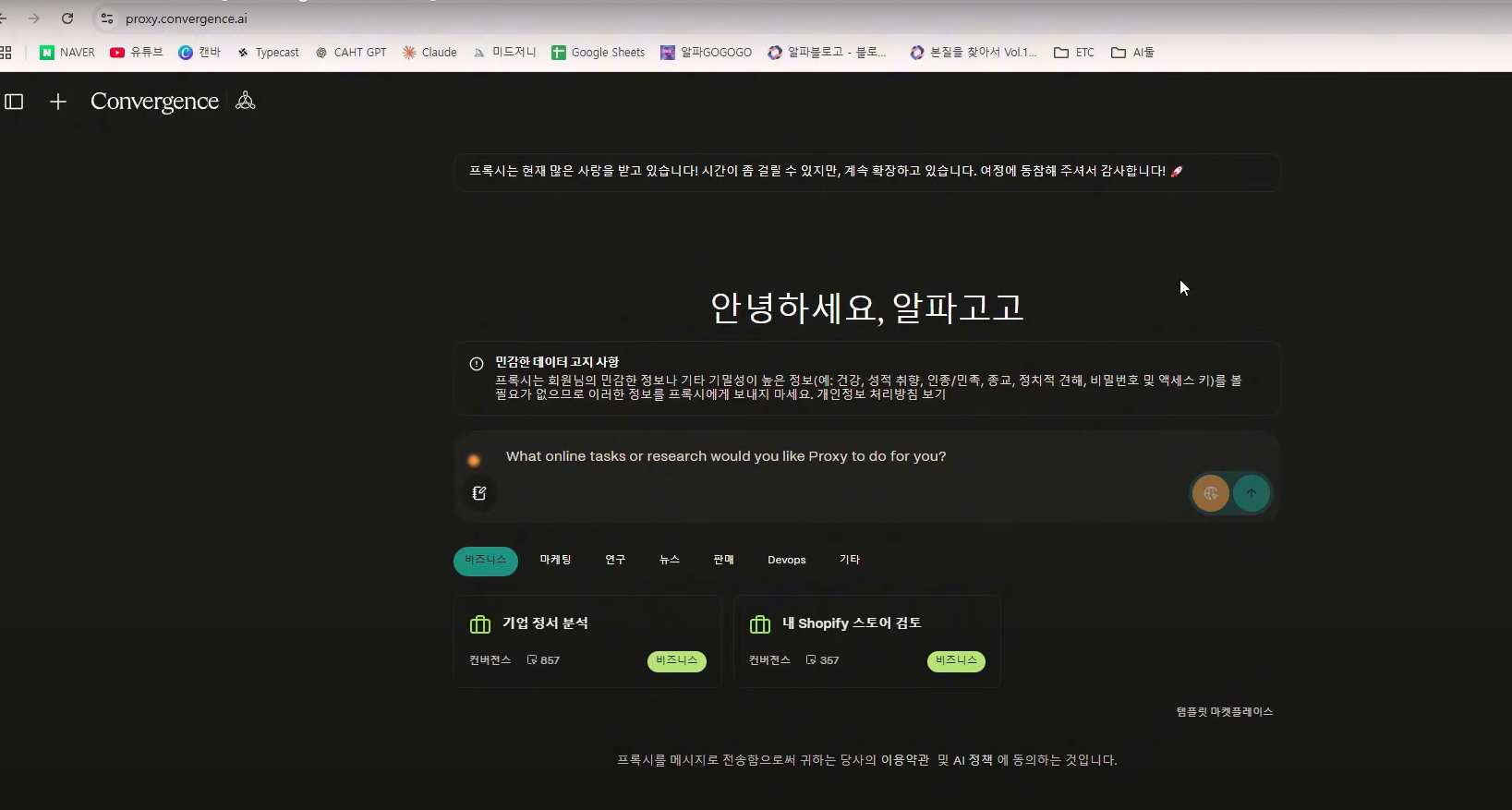Toggle the orange web browsing button
Screen dimensions: 1512x810
[x=1211, y=493]
